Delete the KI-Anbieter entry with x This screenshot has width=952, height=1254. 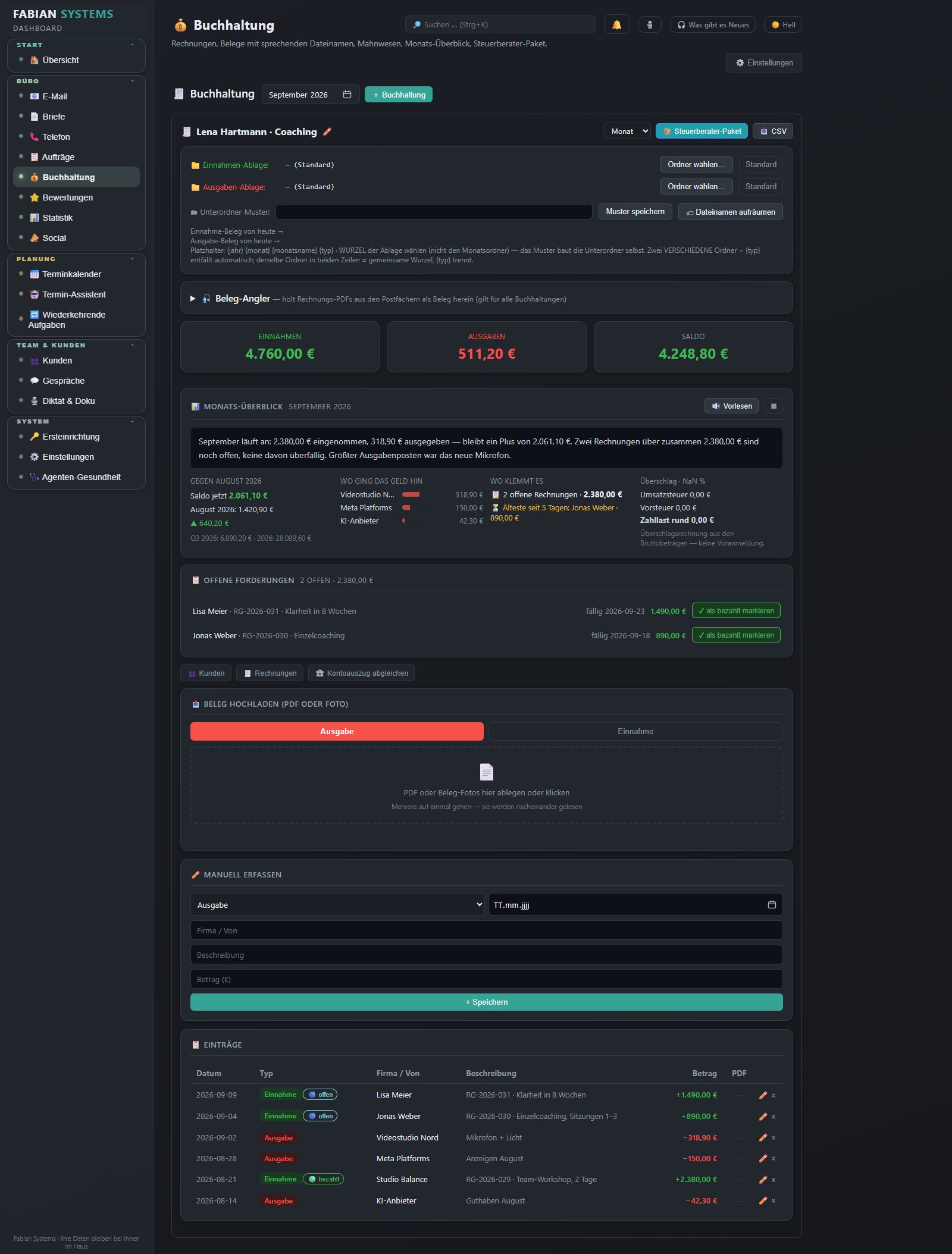[773, 1201]
